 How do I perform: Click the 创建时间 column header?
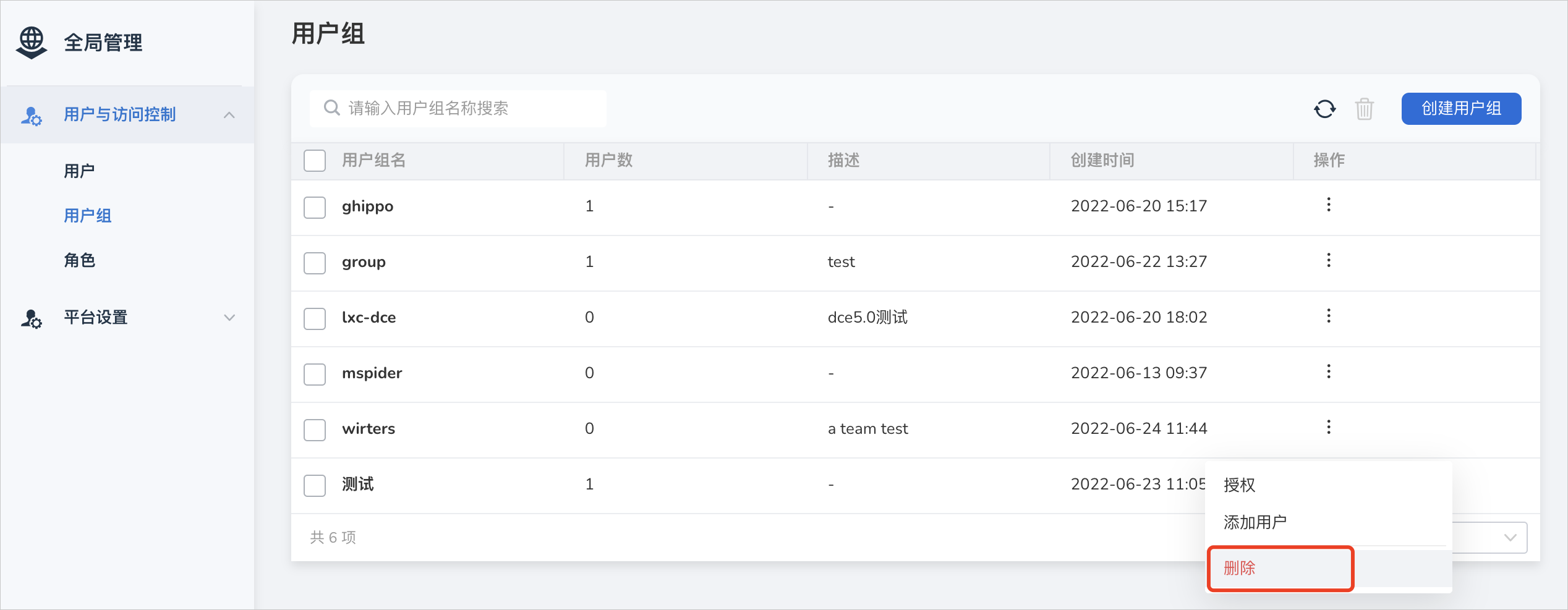coord(1102,161)
